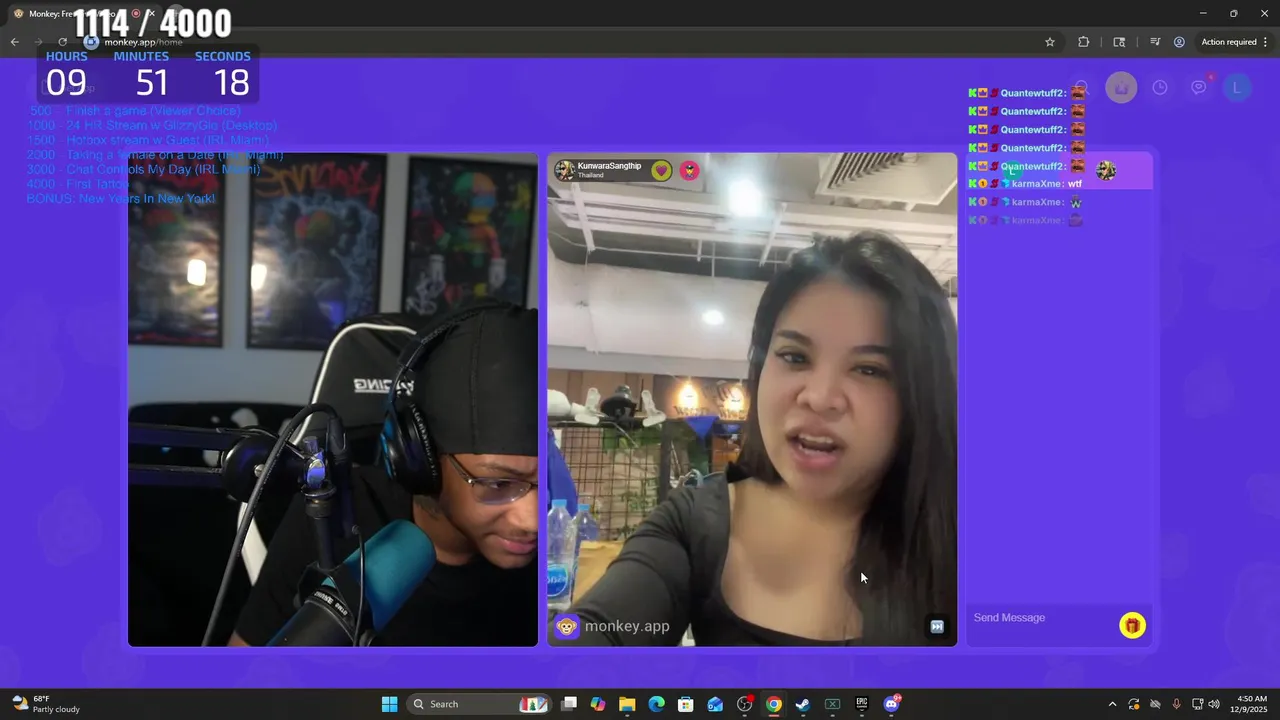Image resolution: width=1280 pixels, height=720 pixels.
Task: Open Steam from the taskbar
Action: 803,704
